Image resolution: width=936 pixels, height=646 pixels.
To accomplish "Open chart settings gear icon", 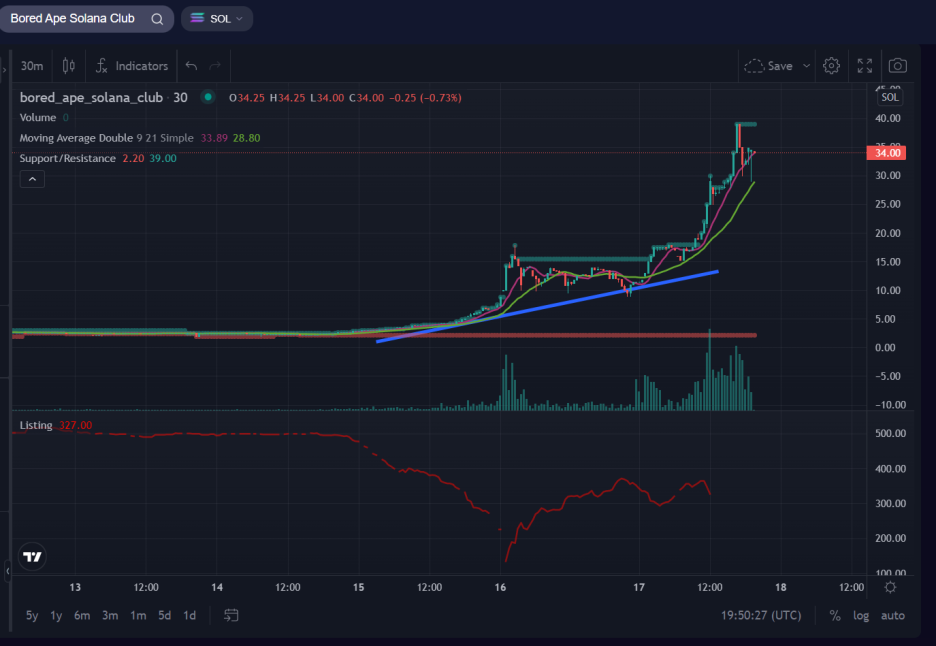I will pyautogui.click(x=831, y=66).
